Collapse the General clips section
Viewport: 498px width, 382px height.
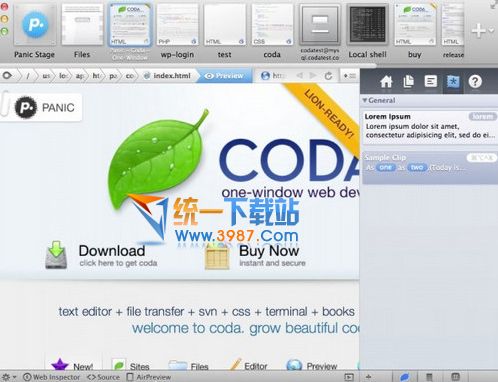pos(365,100)
